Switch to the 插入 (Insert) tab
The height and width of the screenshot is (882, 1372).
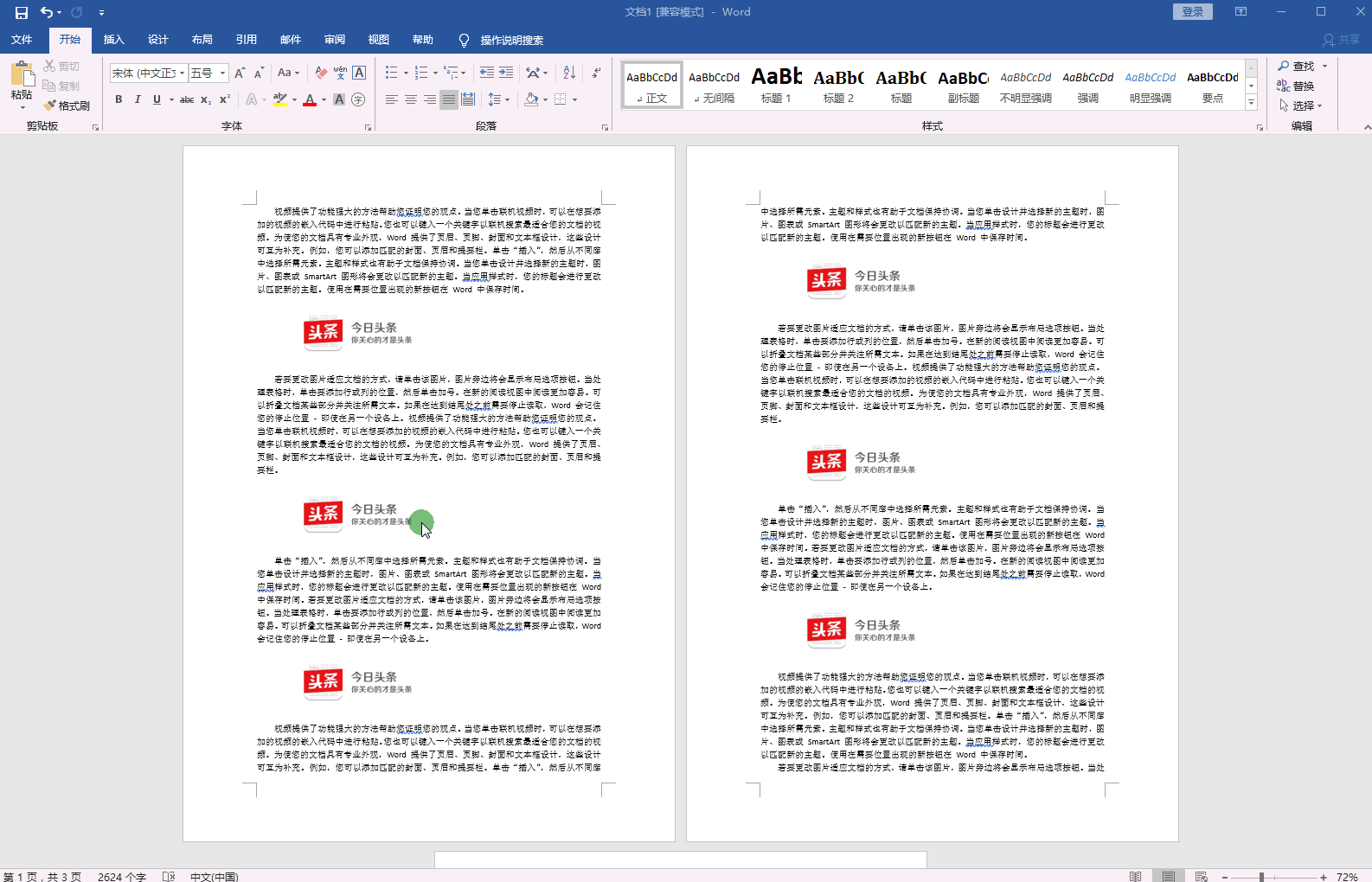[114, 40]
